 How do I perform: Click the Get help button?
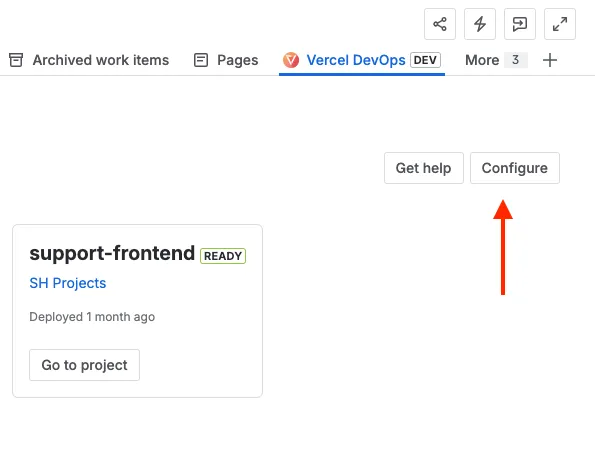click(x=423, y=168)
